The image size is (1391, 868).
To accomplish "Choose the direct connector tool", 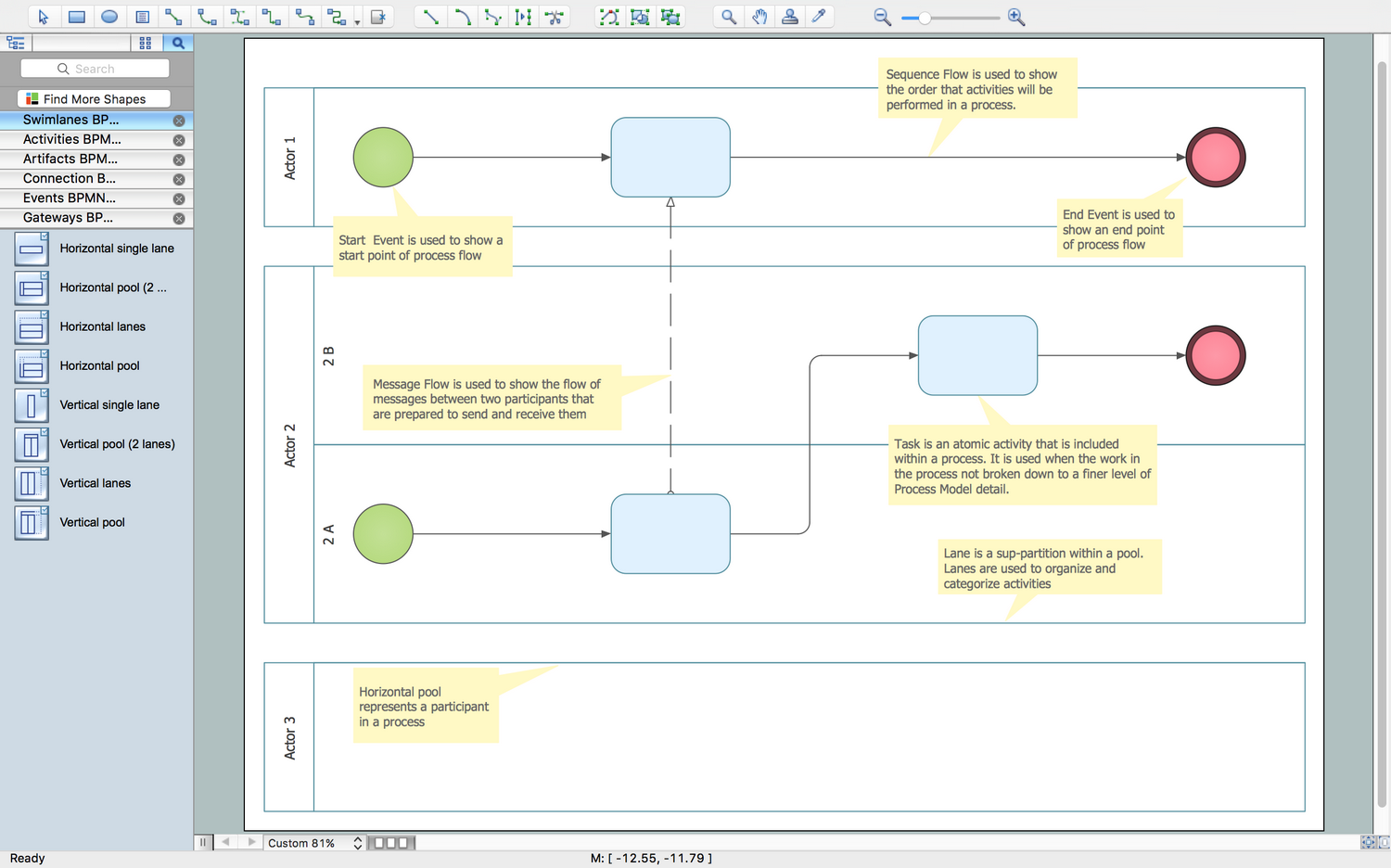I will tap(173, 17).
